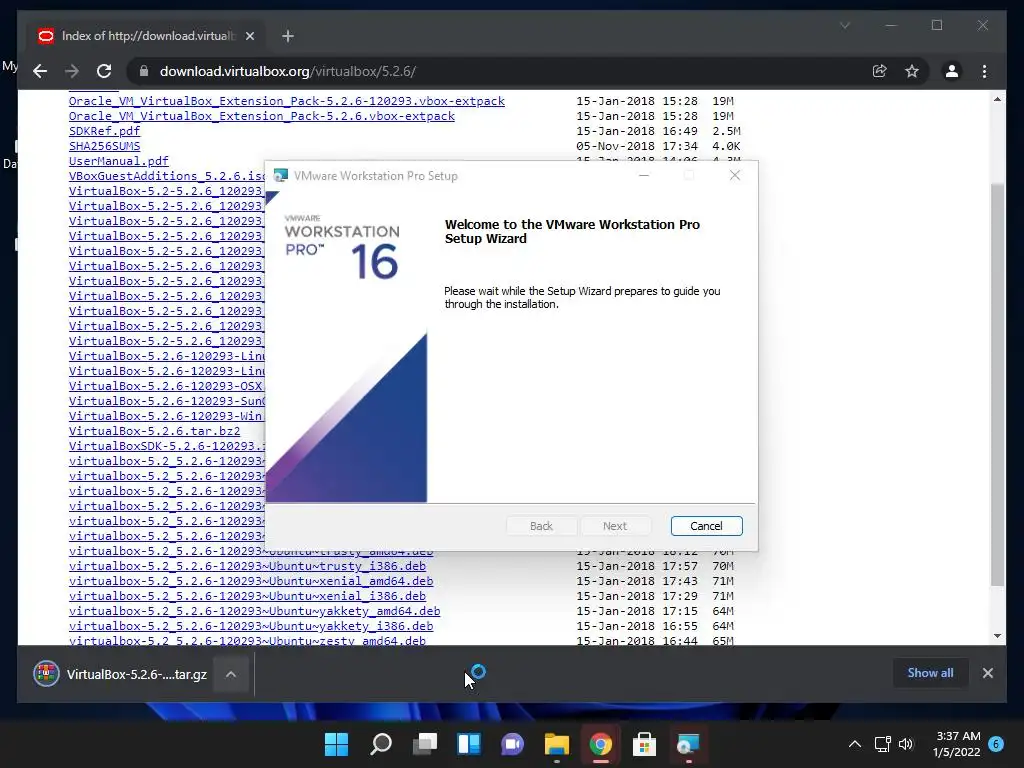Open Ubuntu yakkety amd64.deb link
This screenshot has height=768, width=1024.
pyautogui.click(x=255, y=612)
